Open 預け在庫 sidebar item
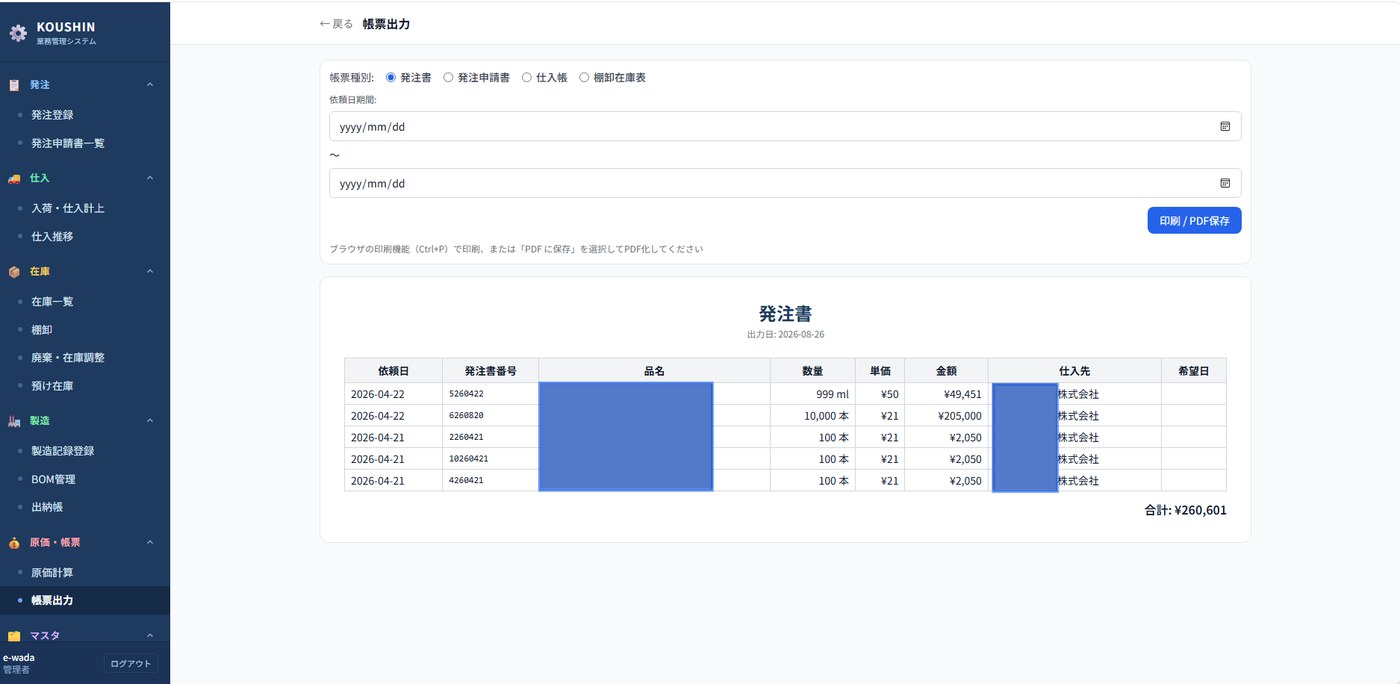 click(85, 386)
